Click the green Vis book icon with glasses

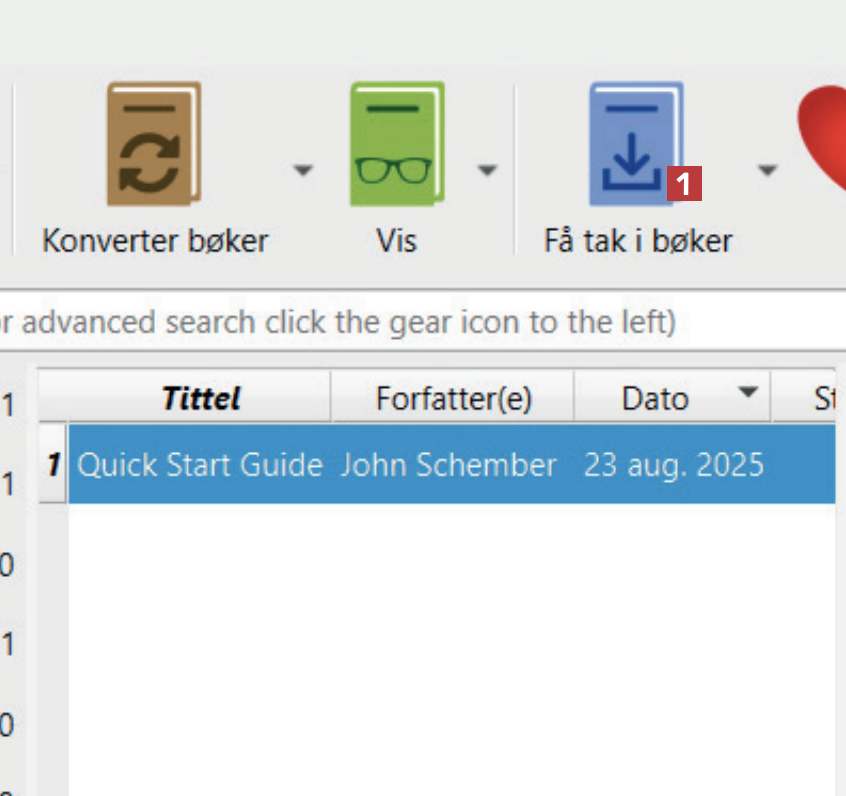[x=396, y=146]
